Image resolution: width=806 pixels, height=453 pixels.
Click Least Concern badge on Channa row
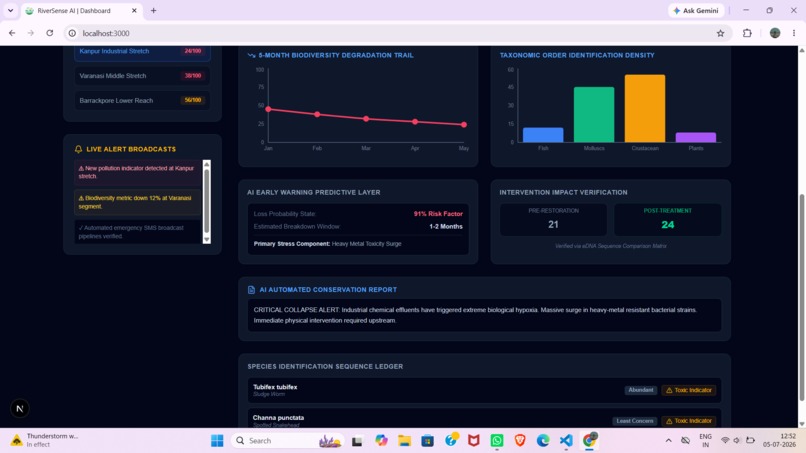click(634, 421)
